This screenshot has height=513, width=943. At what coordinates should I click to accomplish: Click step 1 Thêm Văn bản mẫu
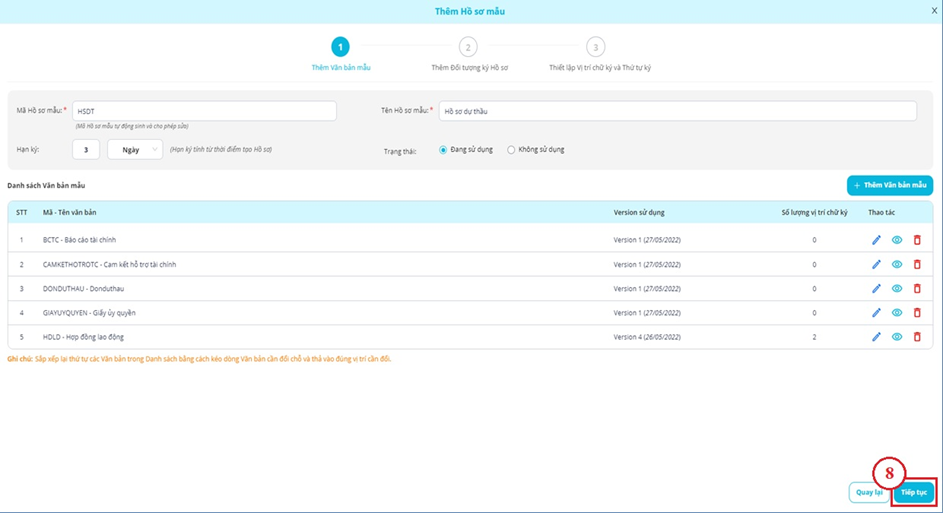click(341, 47)
